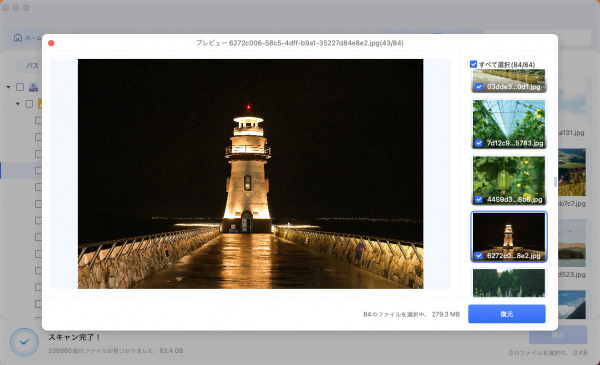The width and height of the screenshot is (600, 365).
Task: Uncheck 4459d3...8b6.jpg thumbnail checkbox
Action: pos(479,199)
